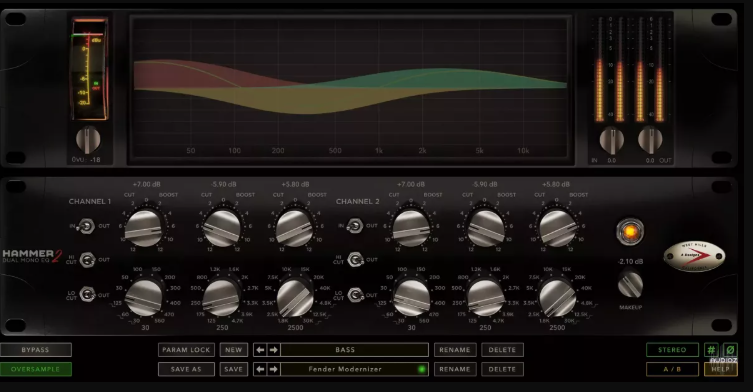Click the VU meter display
Viewport: 753px width, 392px height.
pyautogui.click(x=89, y=69)
